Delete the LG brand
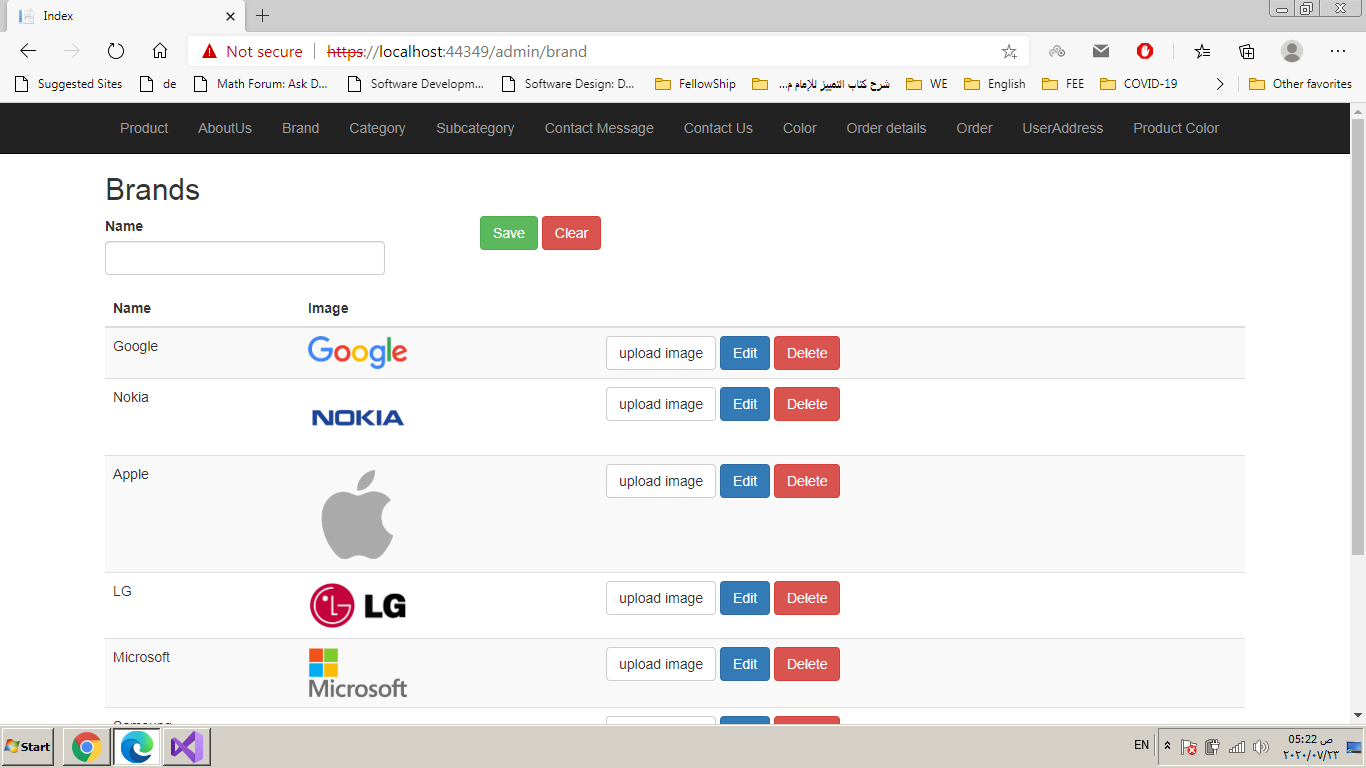The width and height of the screenshot is (1366, 768). point(807,598)
